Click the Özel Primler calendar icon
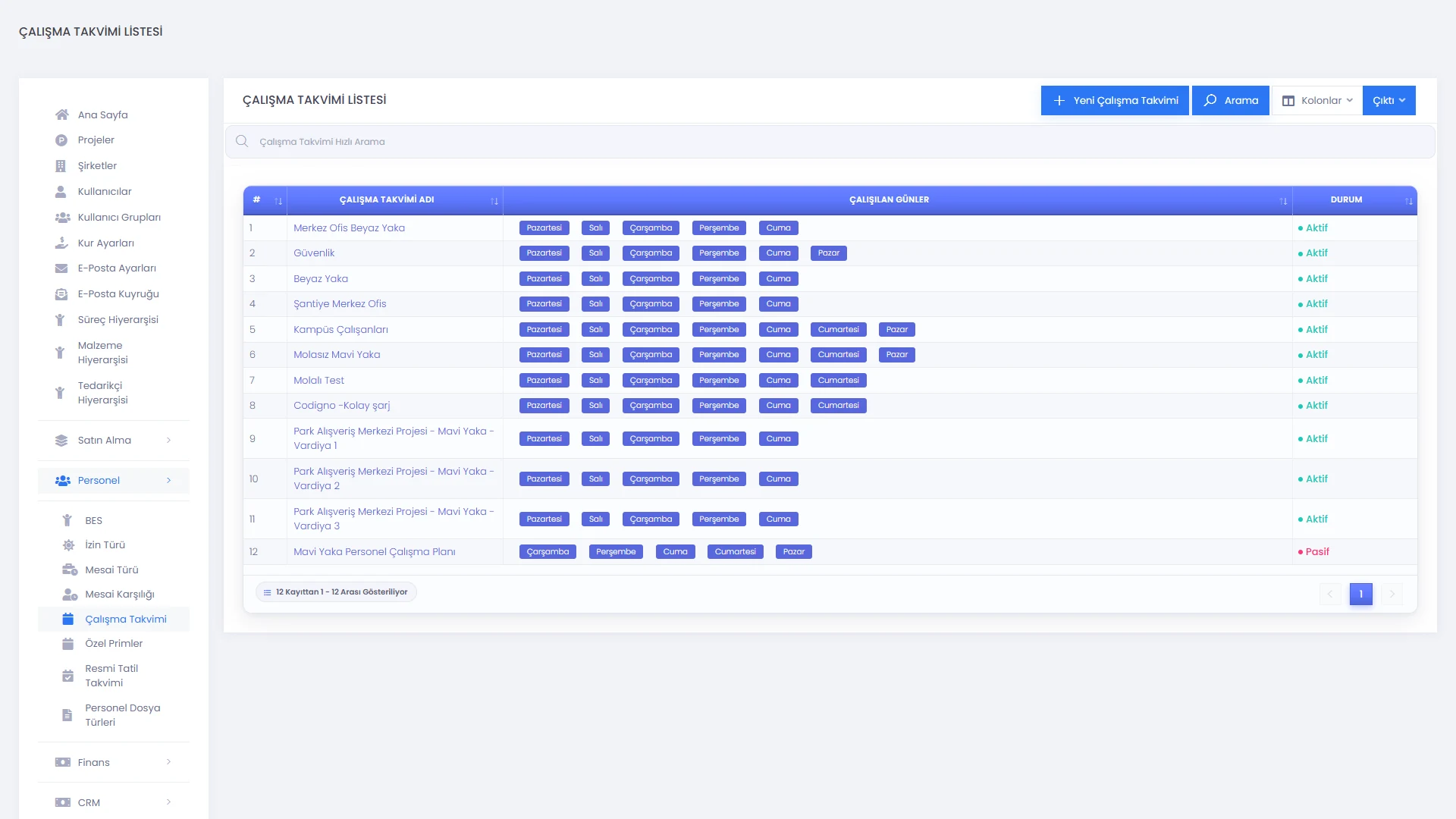This screenshot has width=1456, height=819. click(x=68, y=644)
